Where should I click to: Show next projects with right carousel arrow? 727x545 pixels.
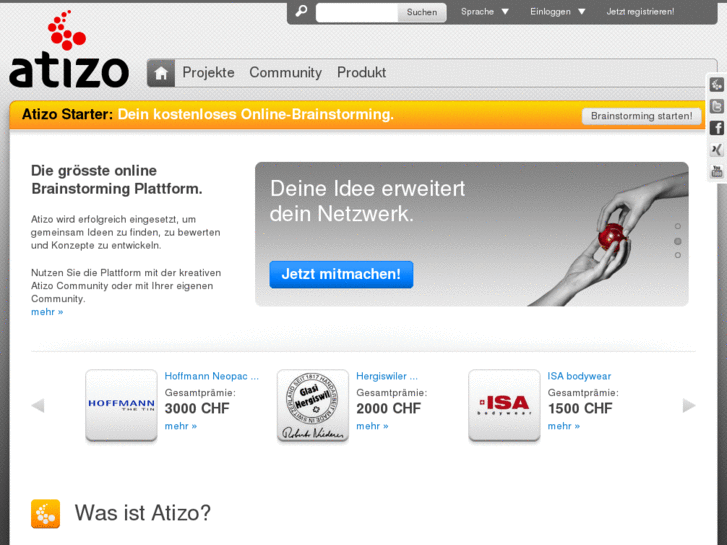click(x=689, y=405)
